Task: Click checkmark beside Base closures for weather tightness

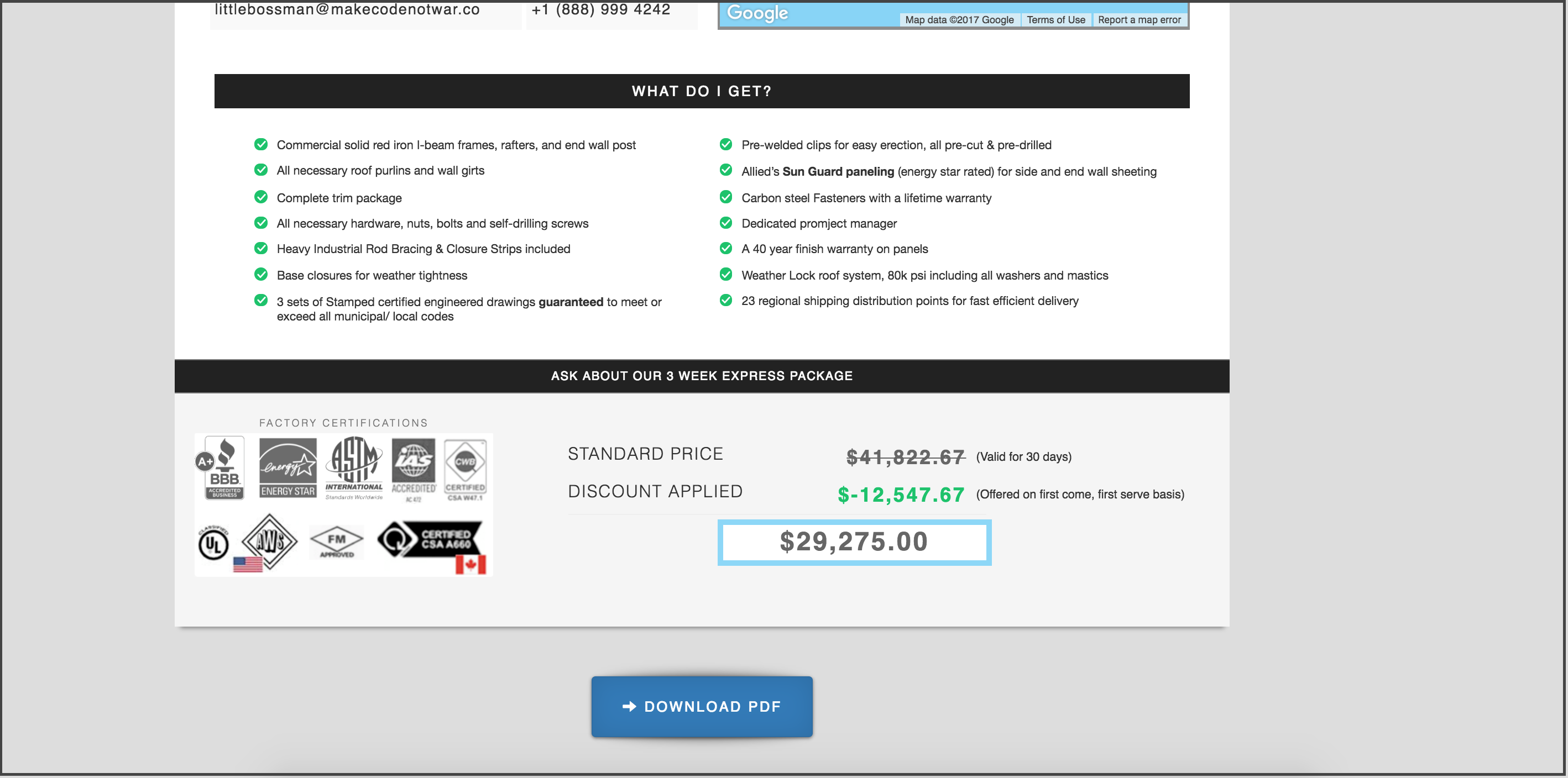Action: [x=261, y=274]
